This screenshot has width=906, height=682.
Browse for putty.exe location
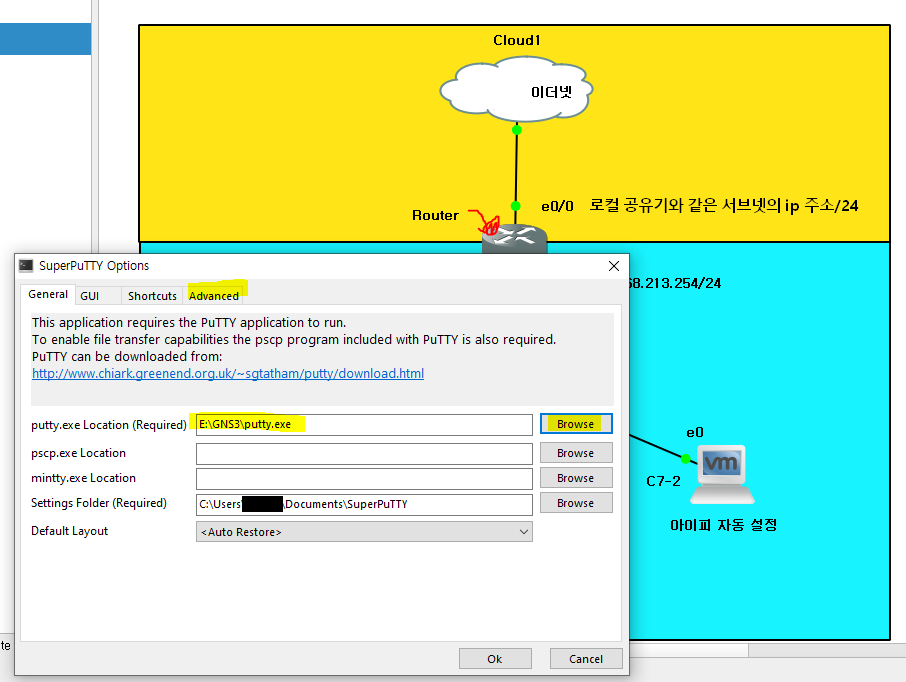coord(576,424)
